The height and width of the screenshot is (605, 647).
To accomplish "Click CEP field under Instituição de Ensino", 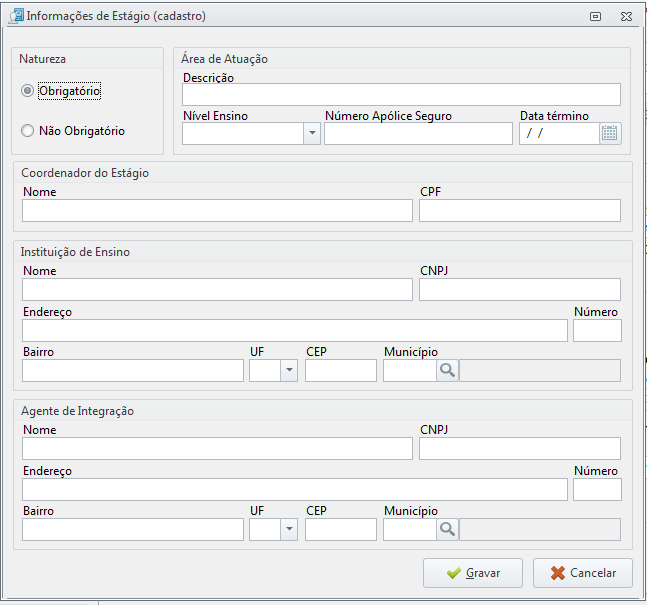I will (x=341, y=371).
